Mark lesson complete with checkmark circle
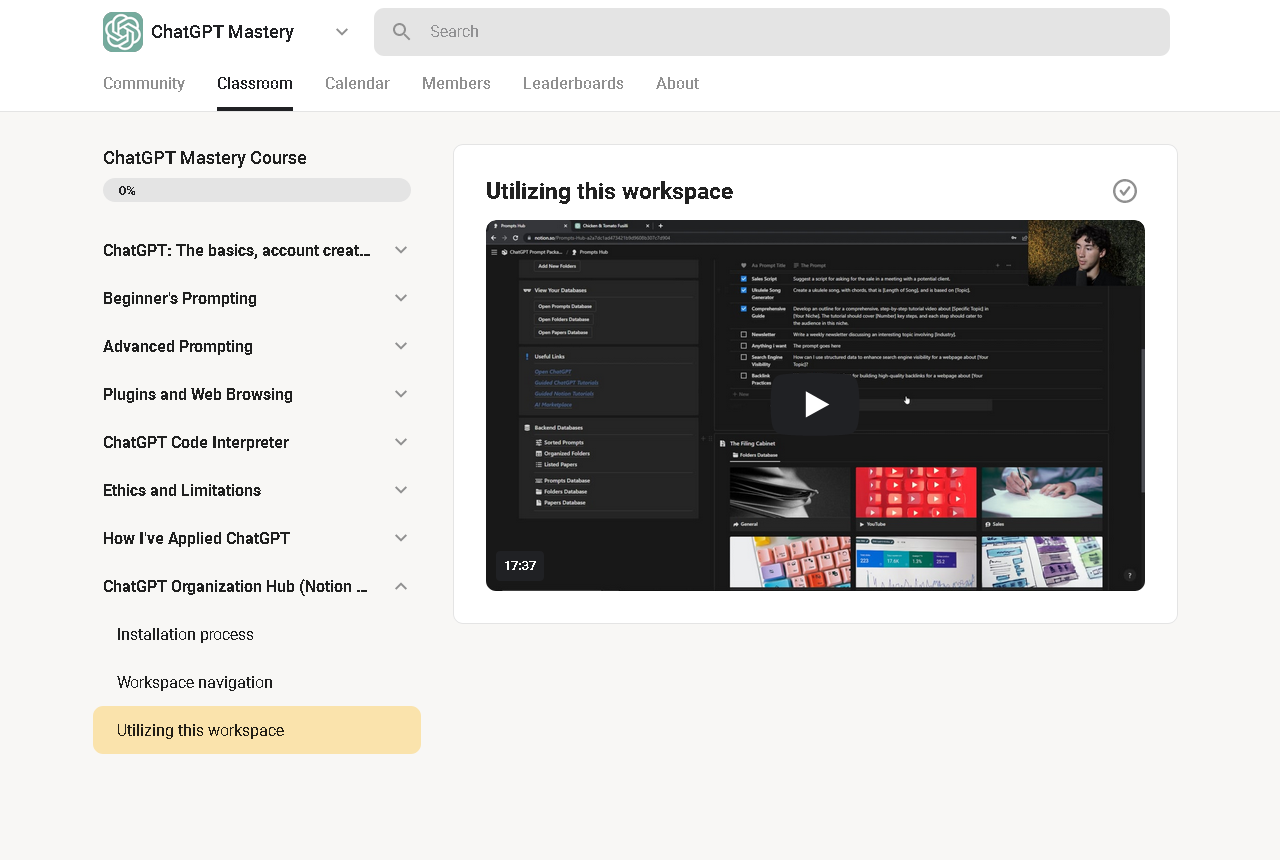Viewport: 1280px width, 860px height. (x=1125, y=191)
